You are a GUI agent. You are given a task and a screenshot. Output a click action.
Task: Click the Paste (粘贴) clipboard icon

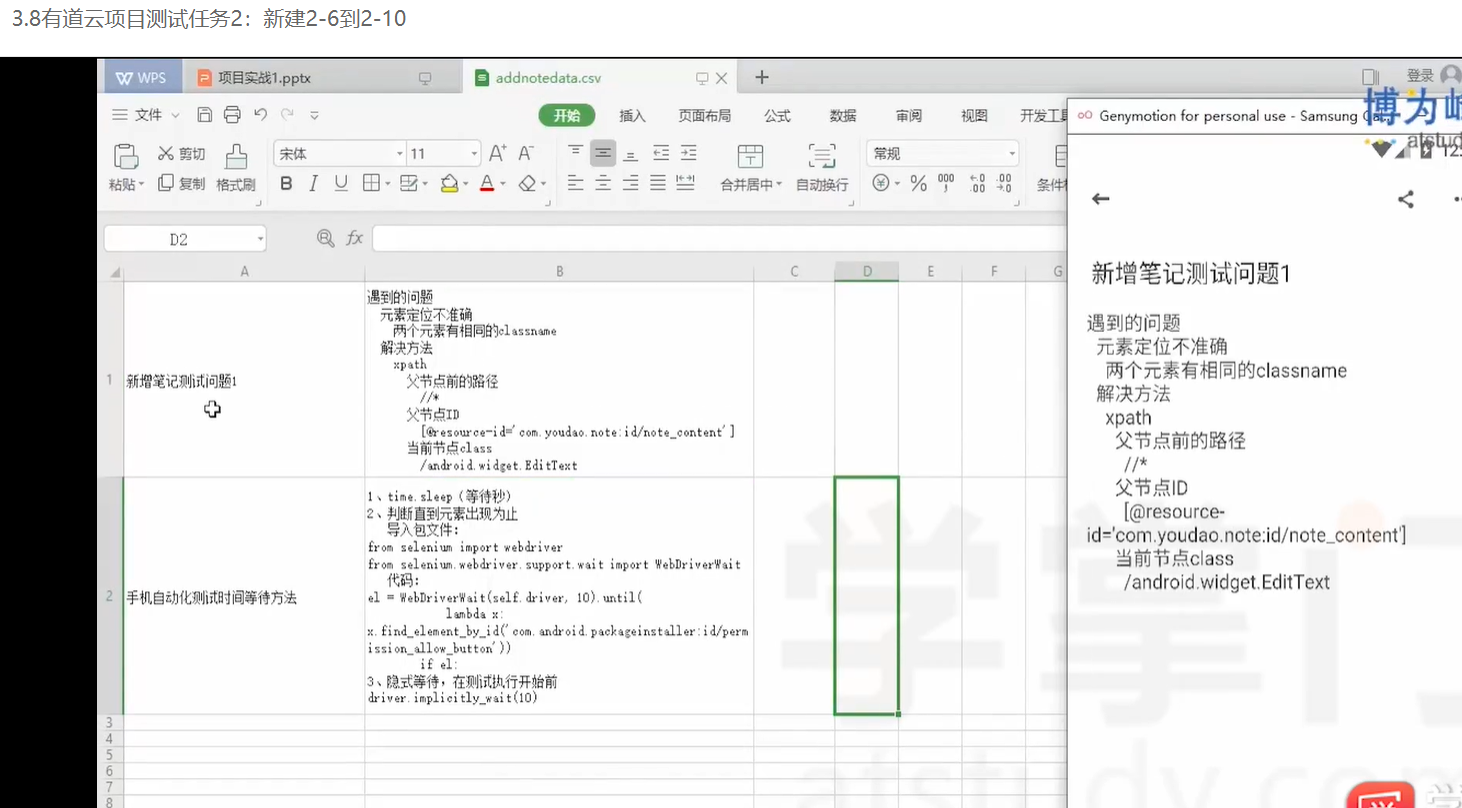click(x=126, y=156)
